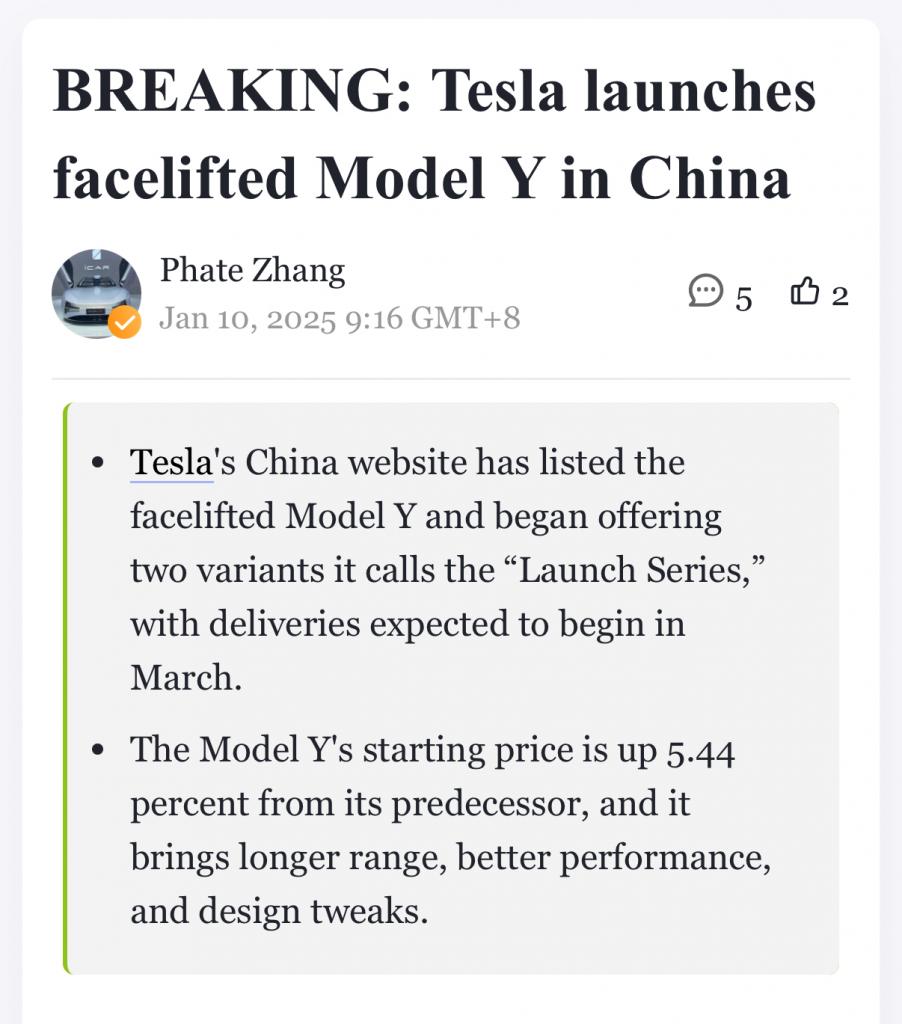Select the second summary bullet dot

pyautogui.click(x=97, y=751)
